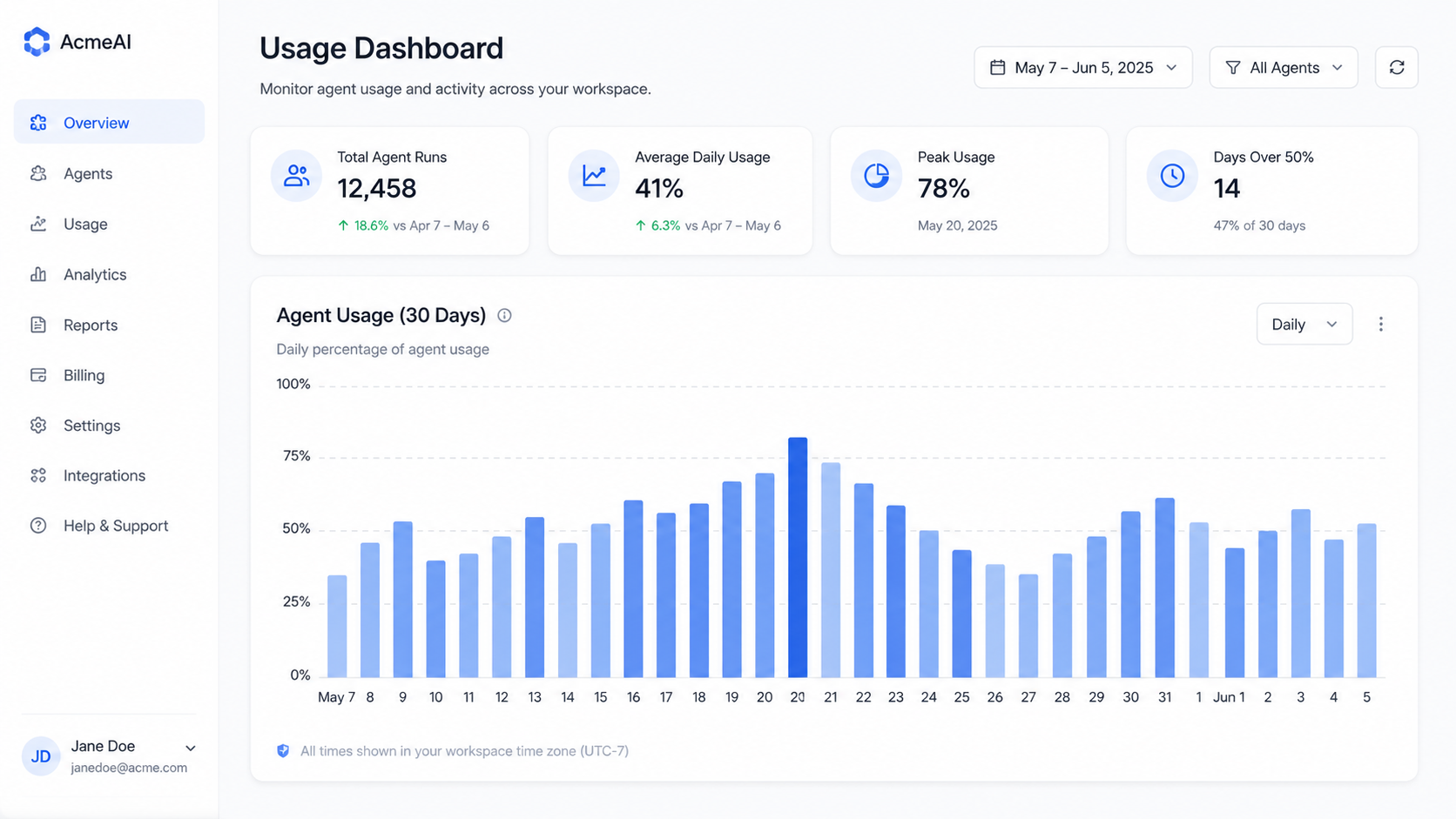Open the Billing menu item
Image resolution: width=1456 pixels, height=819 pixels.
(109, 375)
